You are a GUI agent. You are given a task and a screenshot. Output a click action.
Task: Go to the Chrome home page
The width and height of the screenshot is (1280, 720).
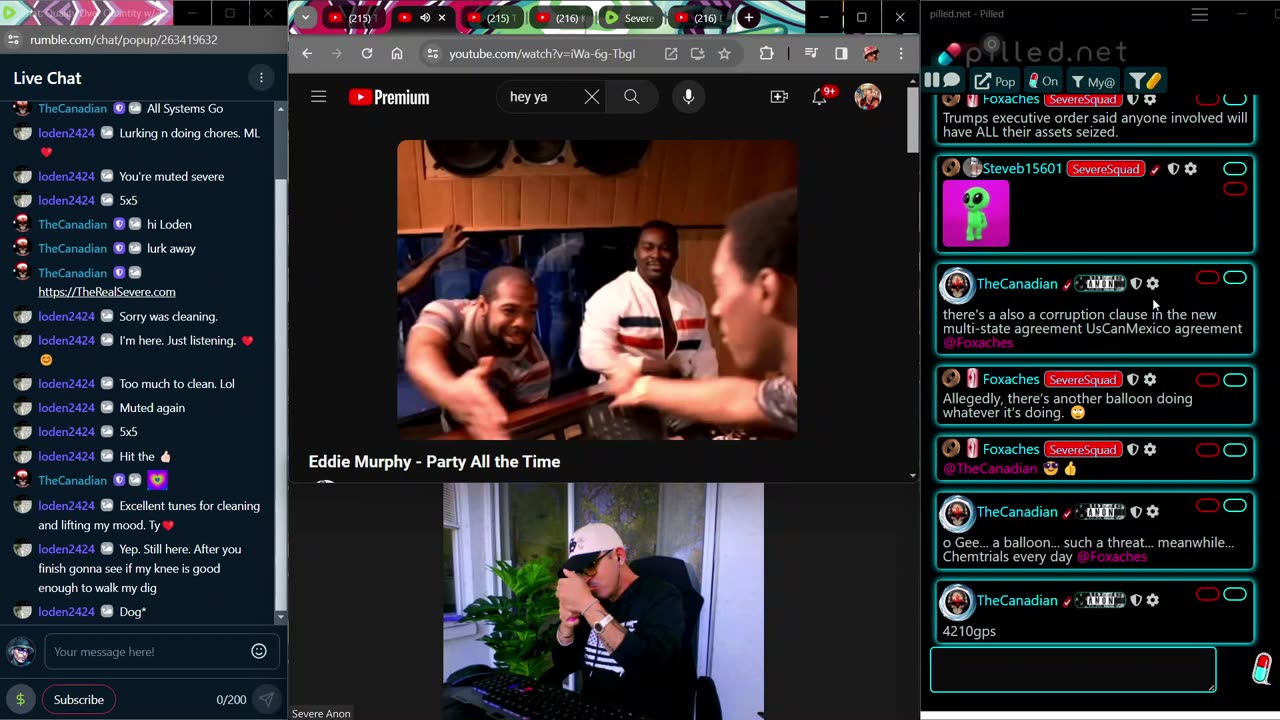[x=397, y=54]
